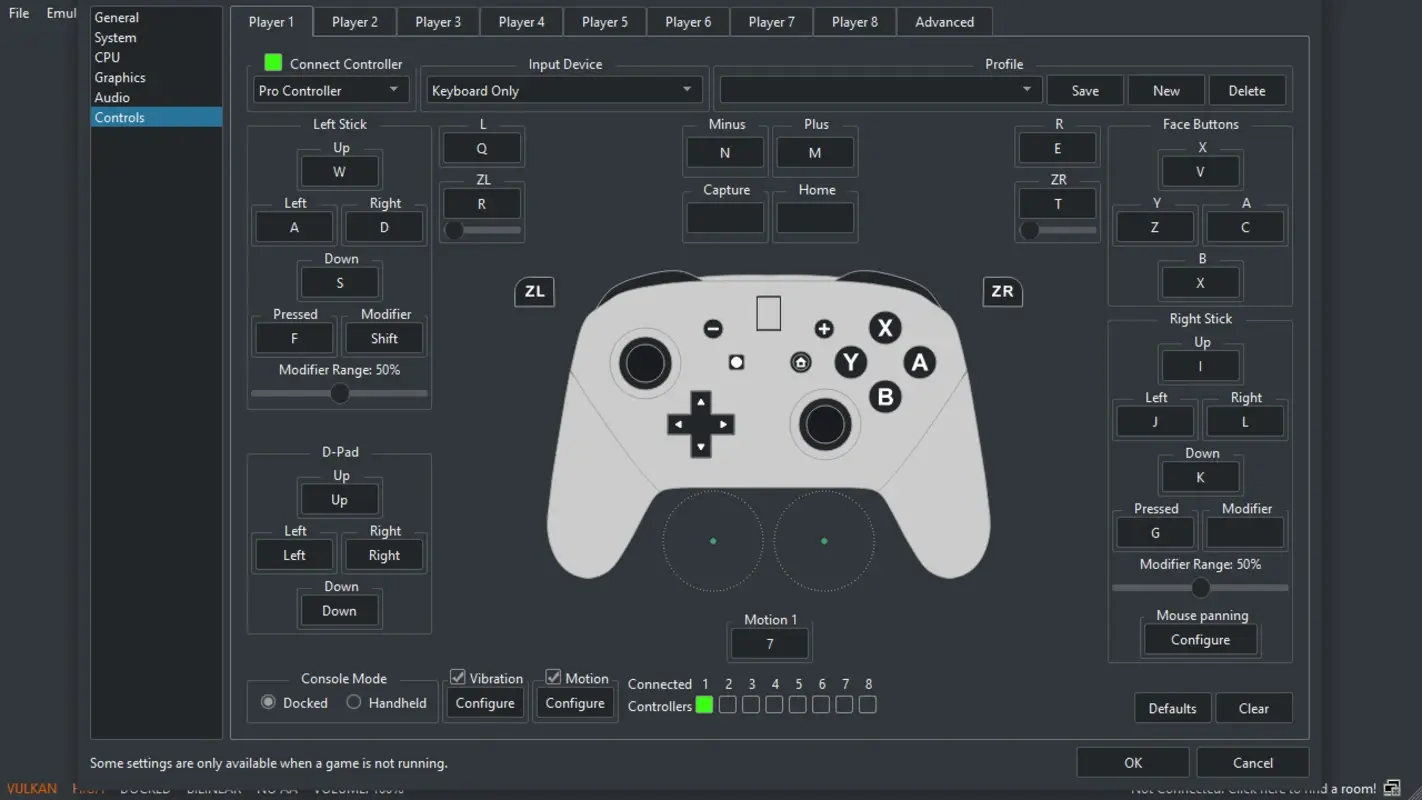
Task: Click the A button on the controller diagram
Action: (919, 362)
